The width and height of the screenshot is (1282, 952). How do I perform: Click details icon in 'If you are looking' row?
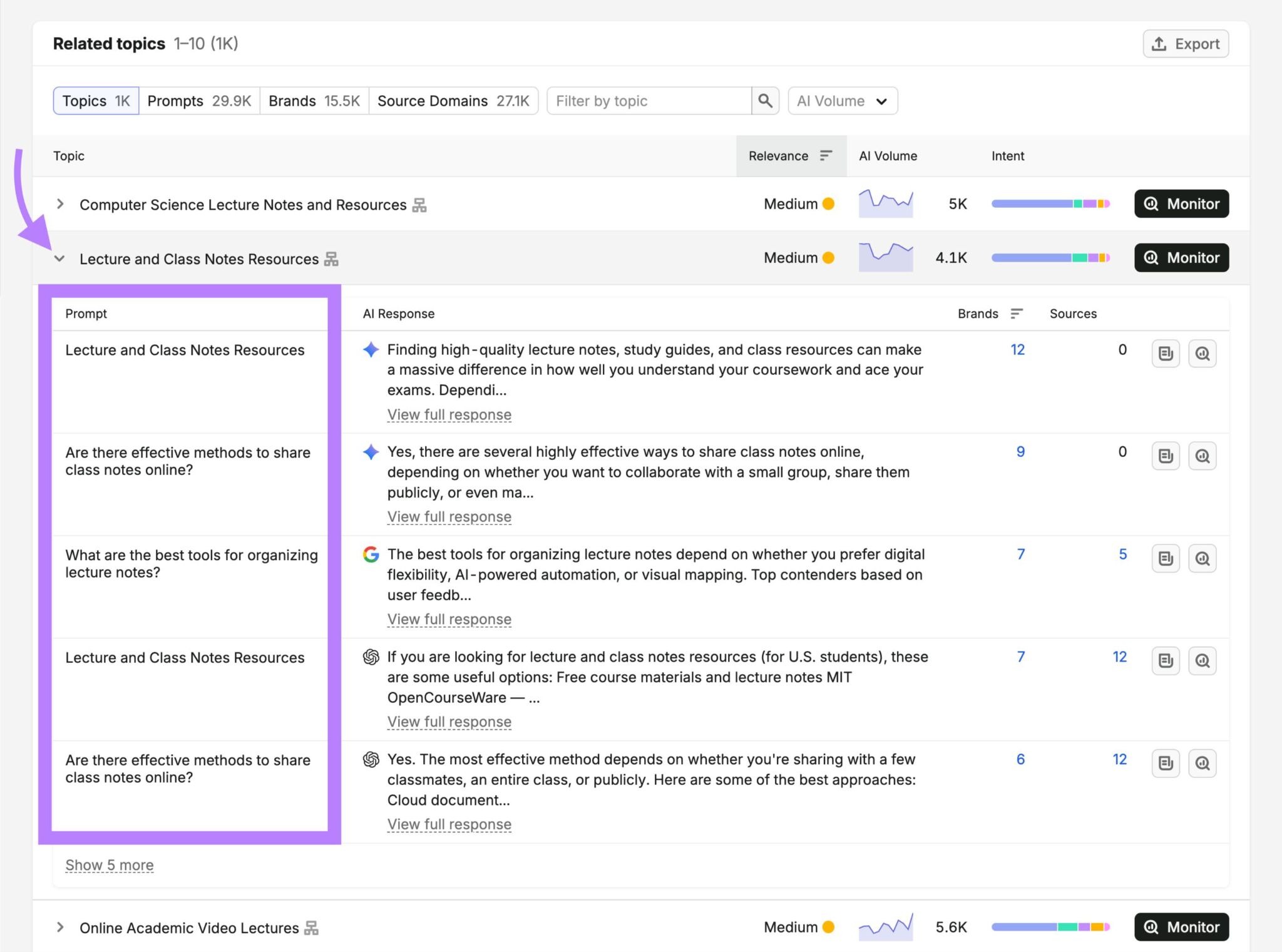point(1166,661)
